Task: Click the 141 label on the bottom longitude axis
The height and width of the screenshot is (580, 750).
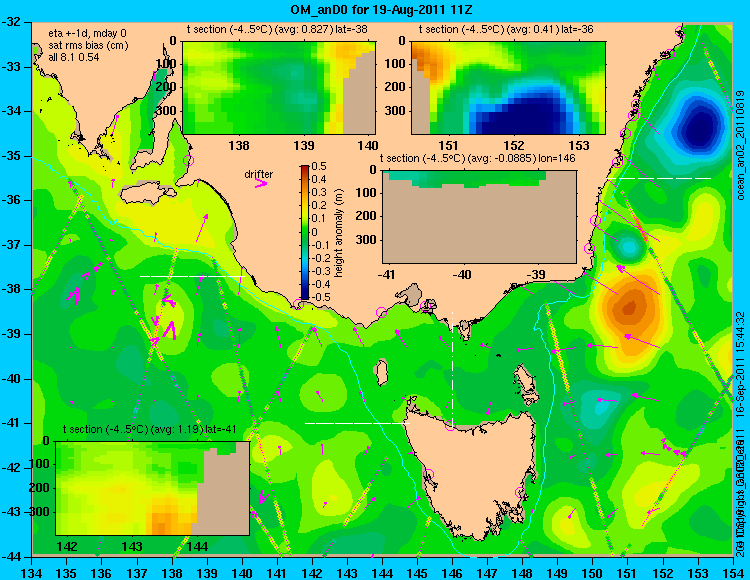Action: pyautogui.click(x=277, y=573)
